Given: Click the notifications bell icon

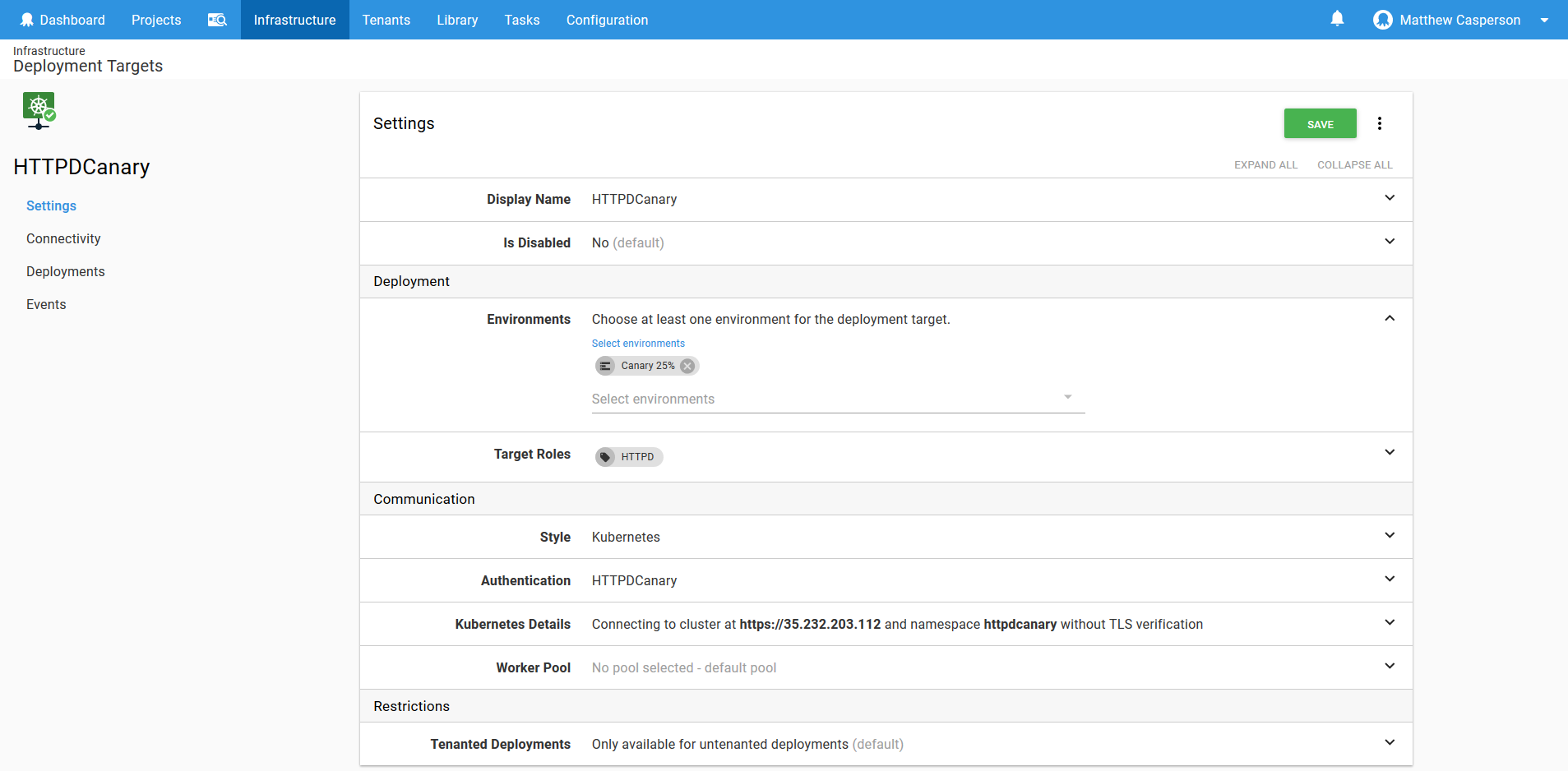Looking at the screenshot, I should pyautogui.click(x=1337, y=19).
